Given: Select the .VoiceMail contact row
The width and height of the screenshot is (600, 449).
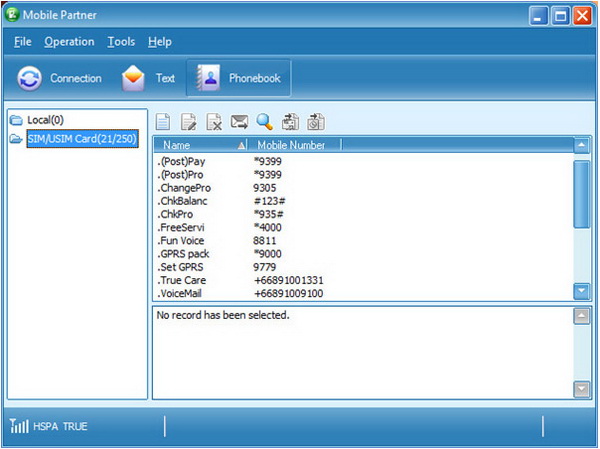Looking at the screenshot, I should [364, 294].
